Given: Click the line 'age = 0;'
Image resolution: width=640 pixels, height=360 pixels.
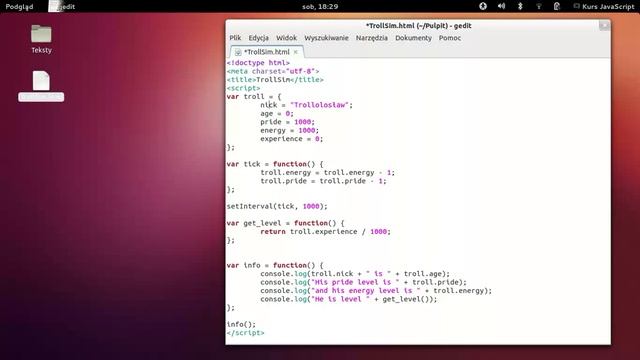Looking at the screenshot, I should tap(277, 113).
